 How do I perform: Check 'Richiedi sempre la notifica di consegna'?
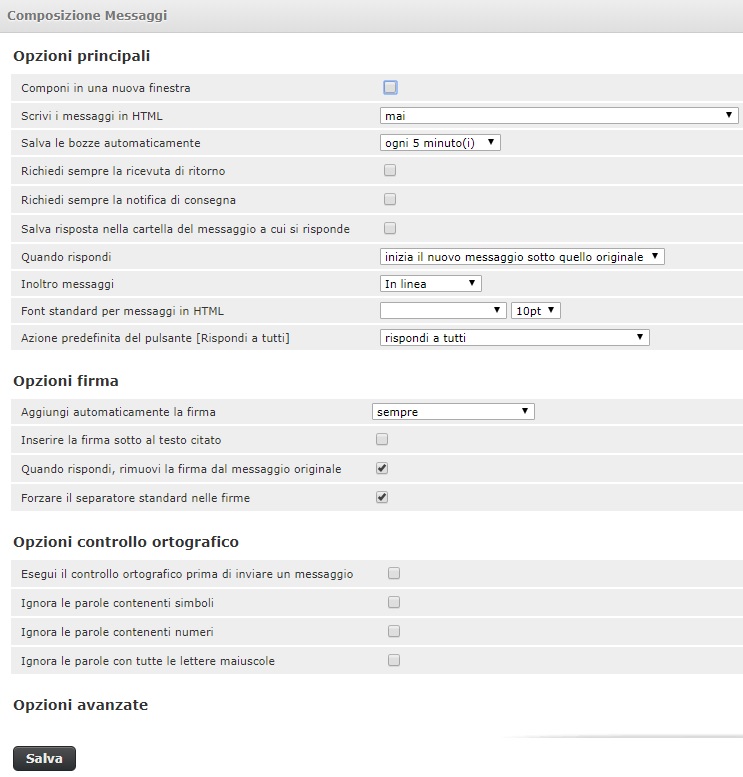point(390,199)
